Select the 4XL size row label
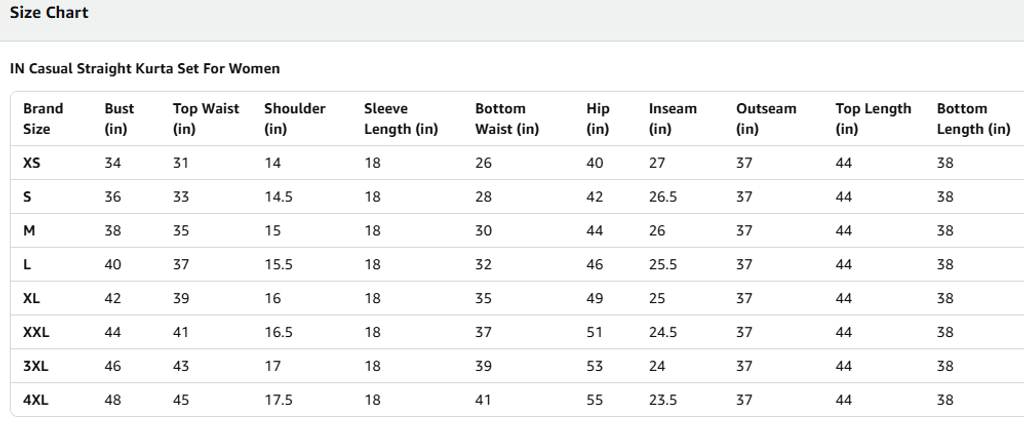The image size is (1024, 435). pyautogui.click(x=36, y=400)
